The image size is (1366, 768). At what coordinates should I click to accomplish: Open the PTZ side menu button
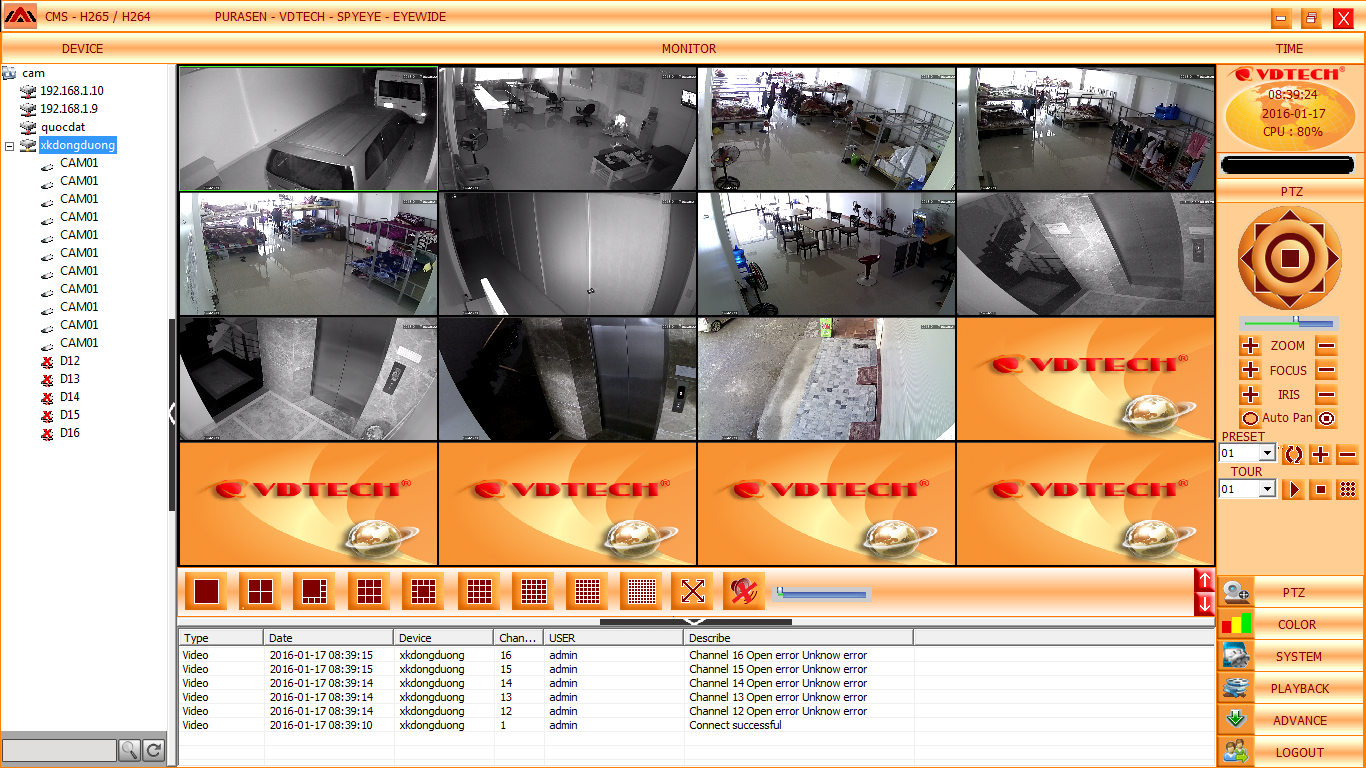point(1291,592)
